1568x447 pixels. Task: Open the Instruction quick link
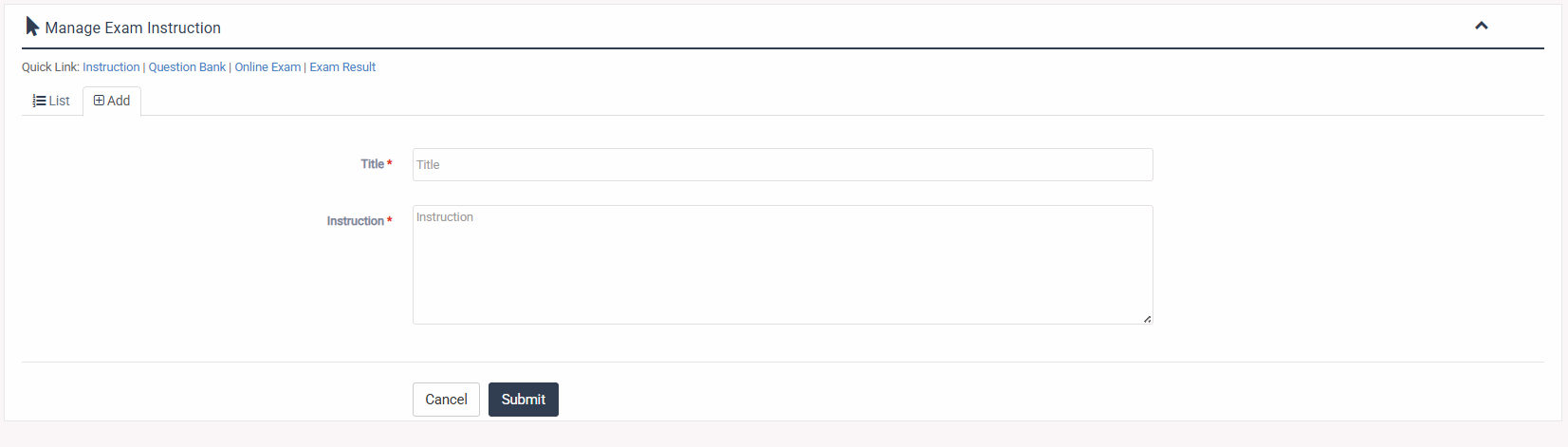pos(111,67)
